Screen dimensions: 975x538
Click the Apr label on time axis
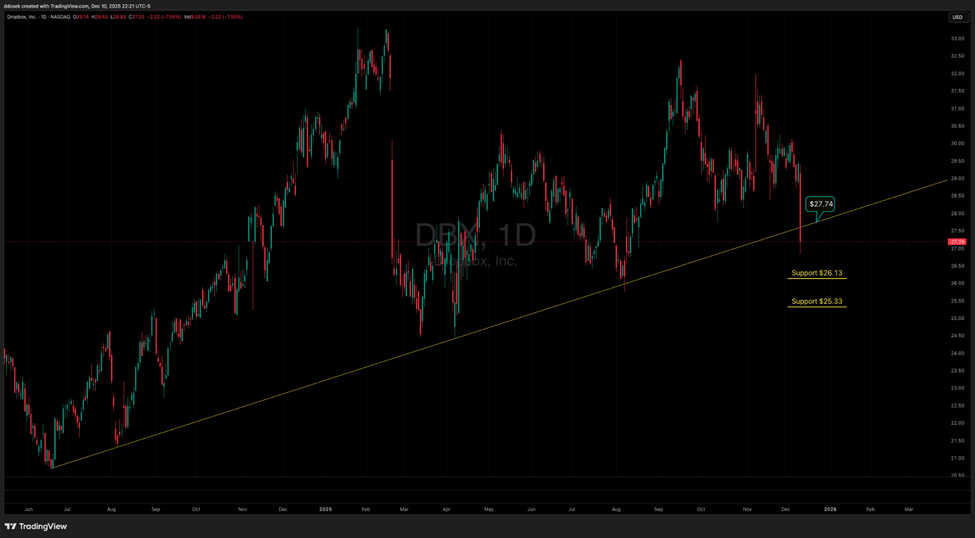(446, 509)
